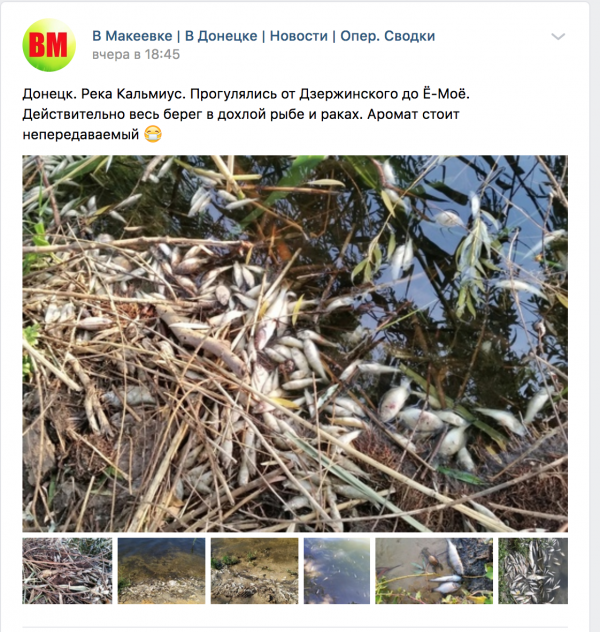Viewport: 600px width, 632px height.
Task: Open the first thumbnail with dry reeds
Action: 67,570
